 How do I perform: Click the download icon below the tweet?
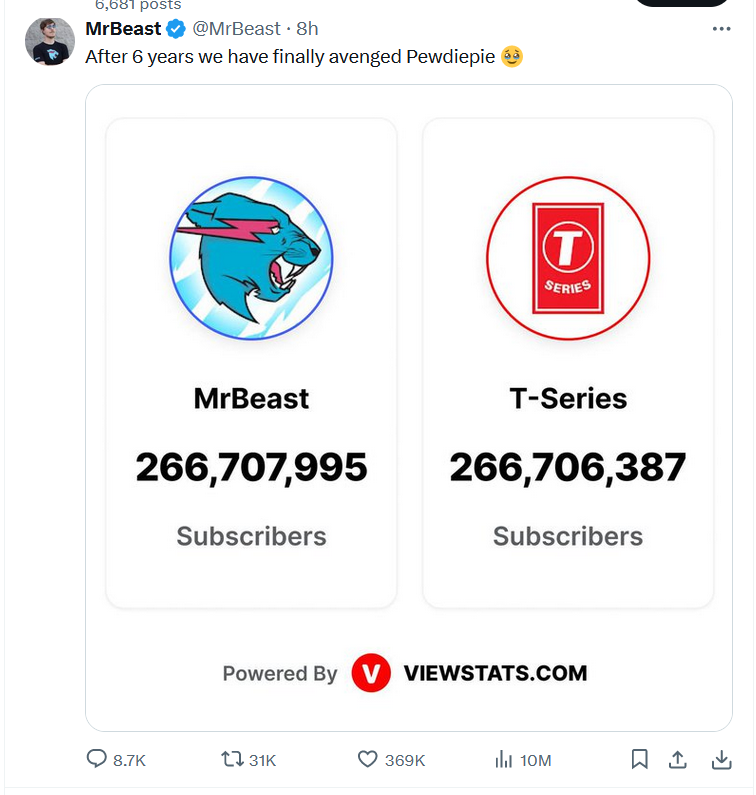721,760
